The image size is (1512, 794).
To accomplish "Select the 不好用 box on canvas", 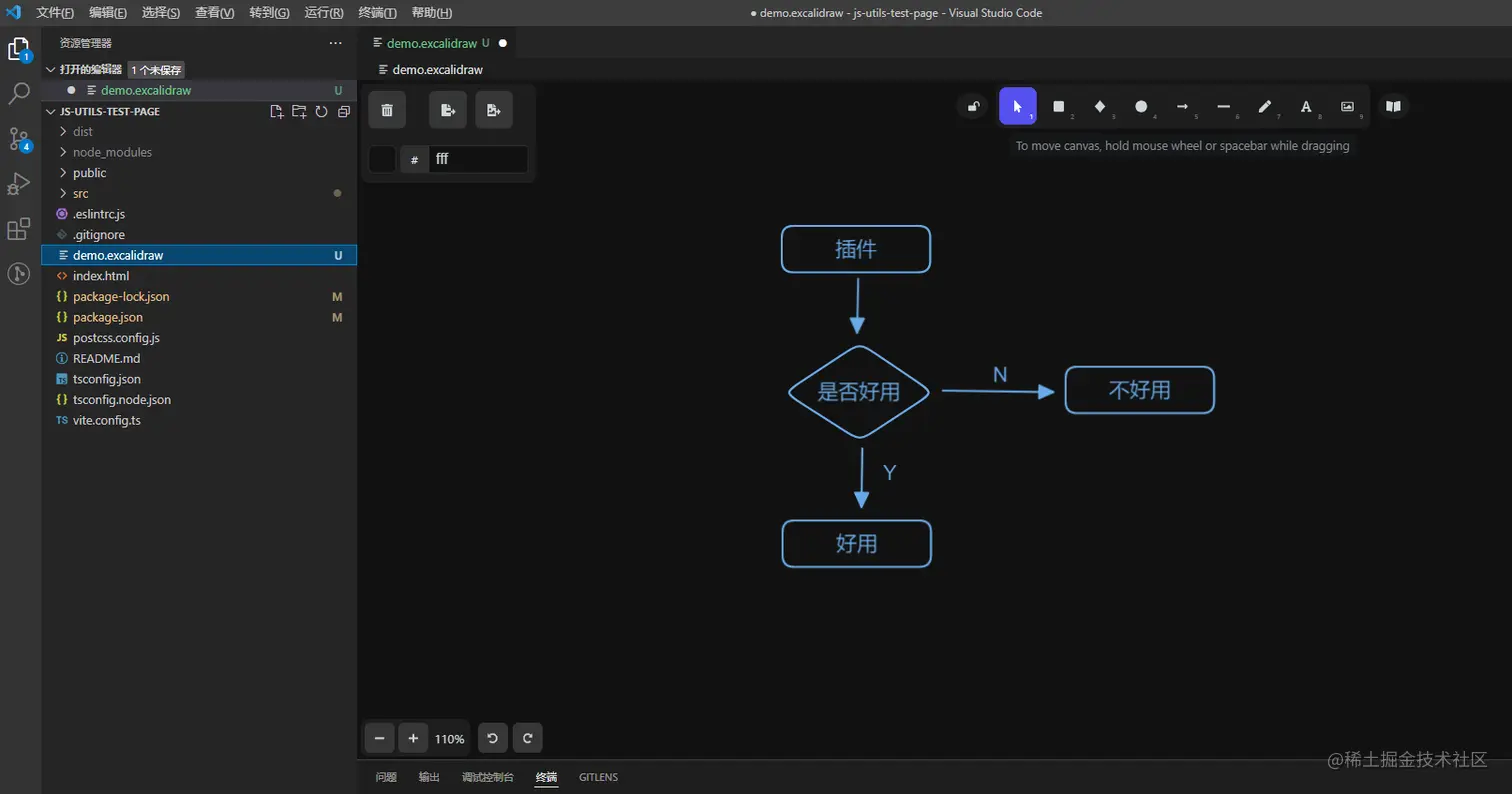I will point(1140,390).
